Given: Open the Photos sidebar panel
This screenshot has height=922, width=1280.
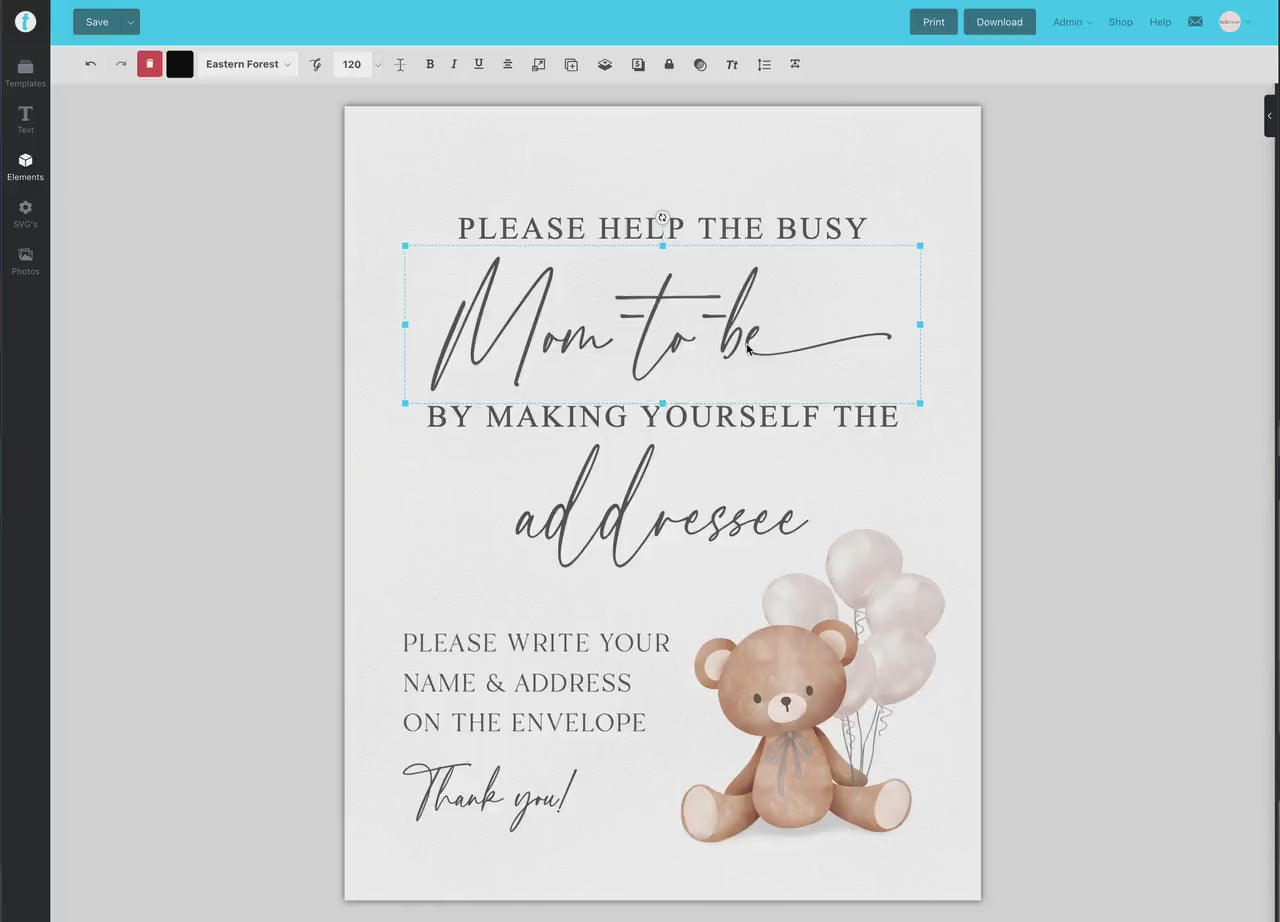Looking at the screenshot, I should coord(25,261).
